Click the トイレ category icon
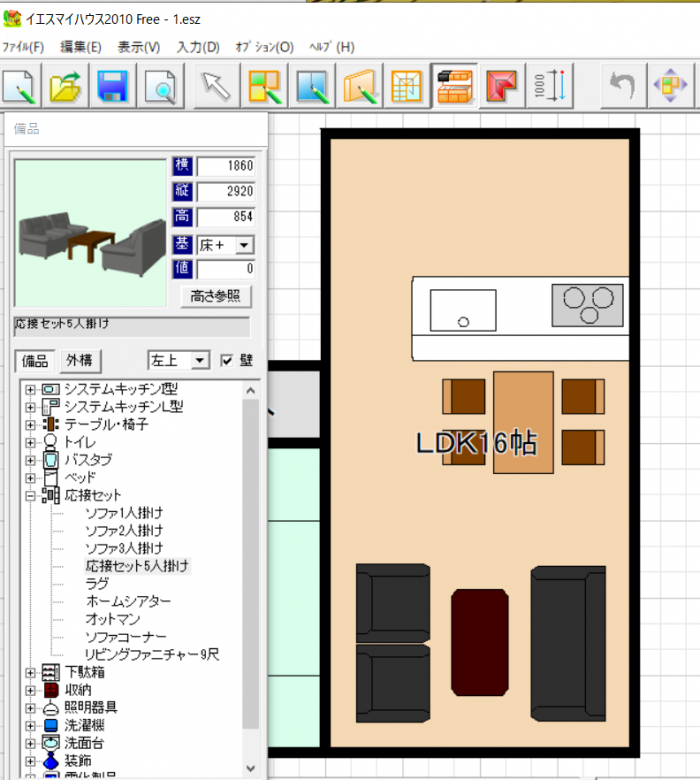This screenshot has width=700, height=780. click(50, 442)
